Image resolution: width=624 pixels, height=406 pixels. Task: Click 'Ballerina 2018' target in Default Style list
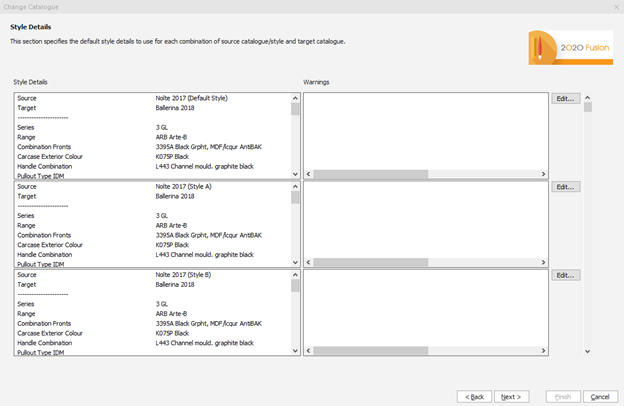point(175,108)
